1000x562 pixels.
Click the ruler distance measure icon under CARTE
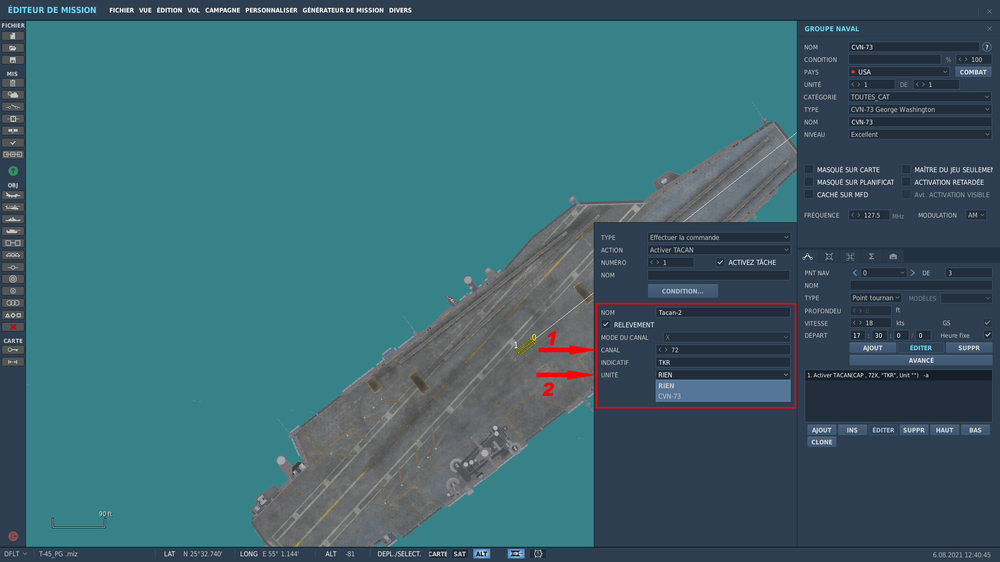point(13,362)
